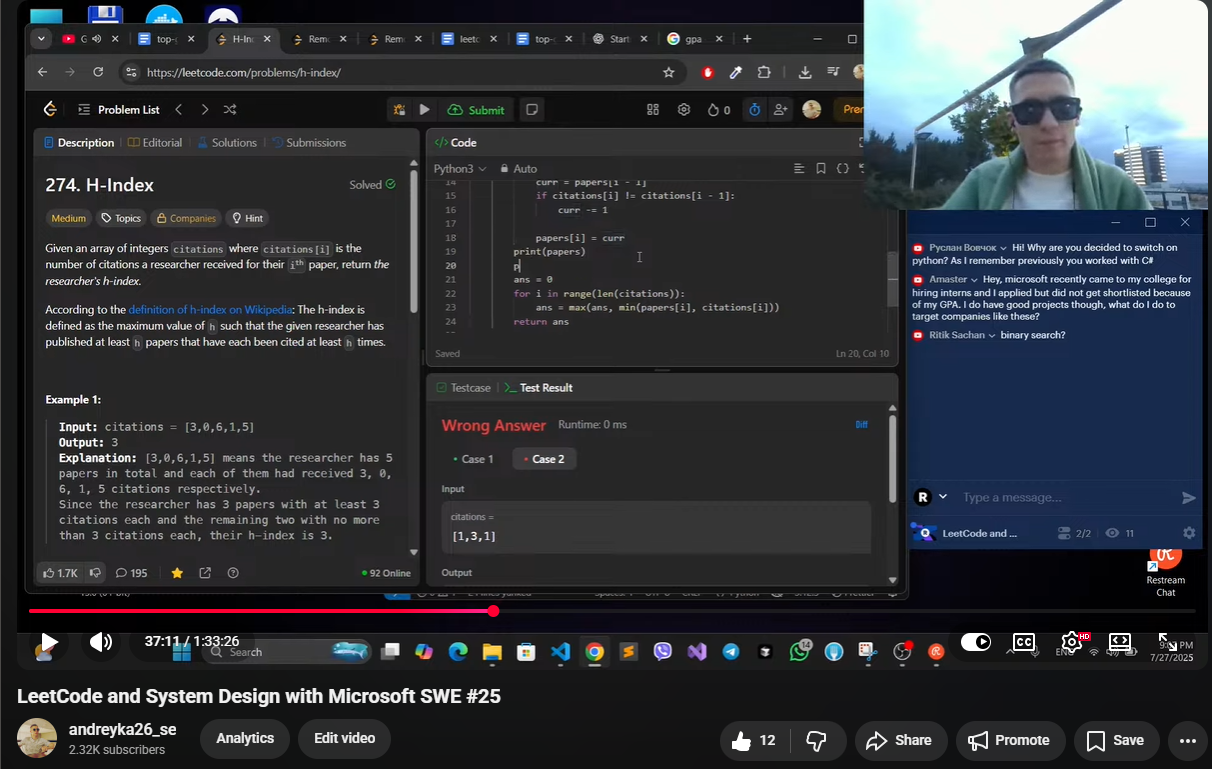Toggle closed captions with the CC button
Viewport: 1212px width, 769px height.
pyautogui.click(x=1023, y=642)
